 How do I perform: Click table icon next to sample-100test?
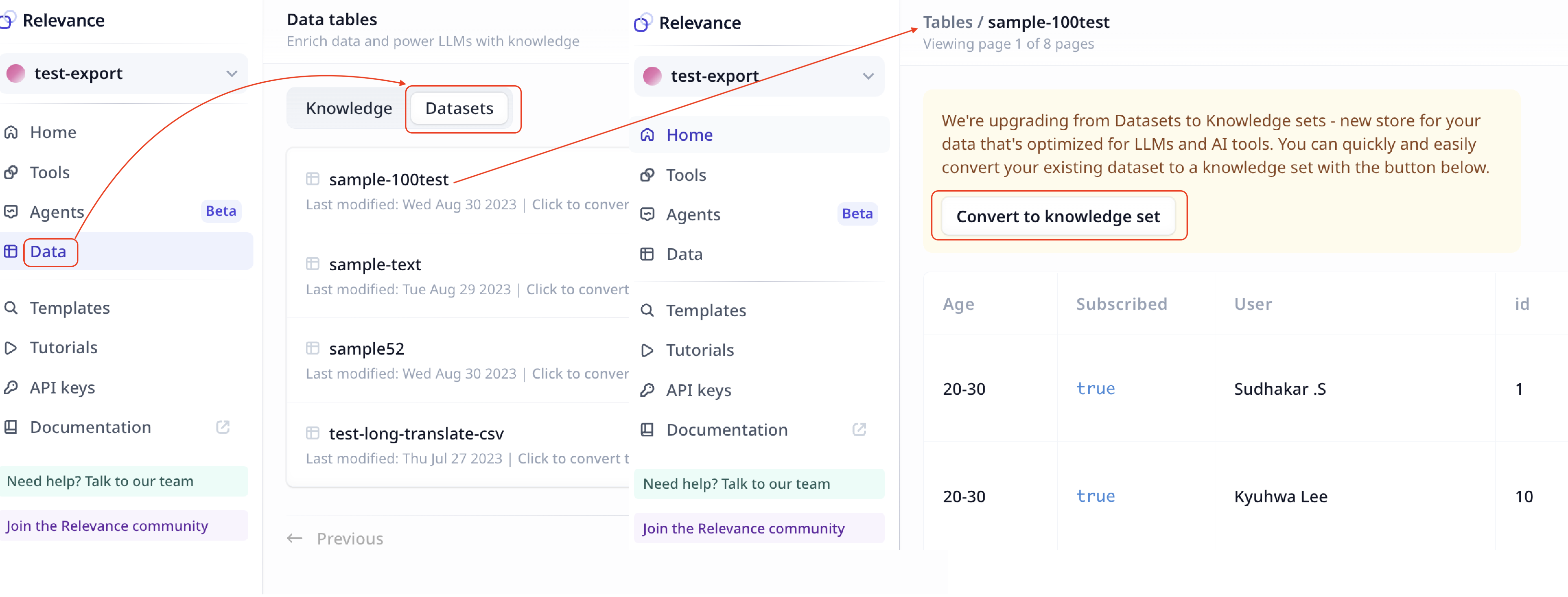click(312, 179)
